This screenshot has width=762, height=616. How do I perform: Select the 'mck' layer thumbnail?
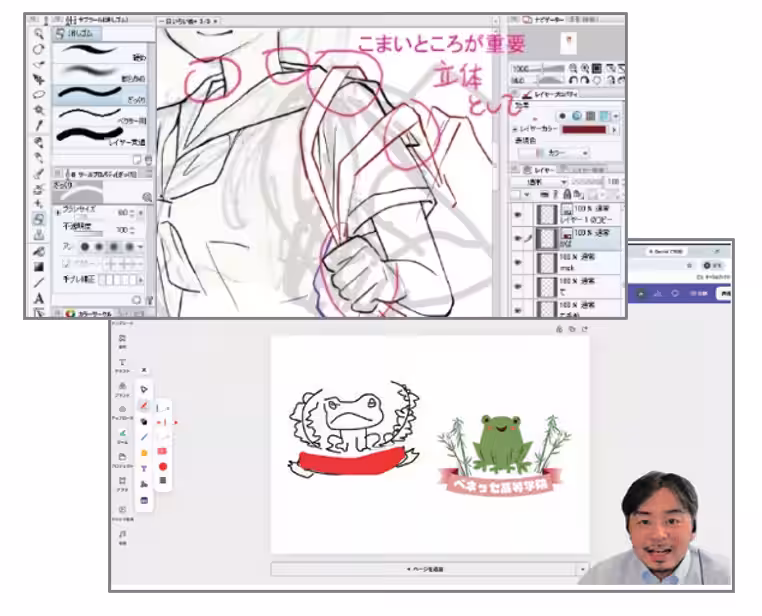point(546,262)
